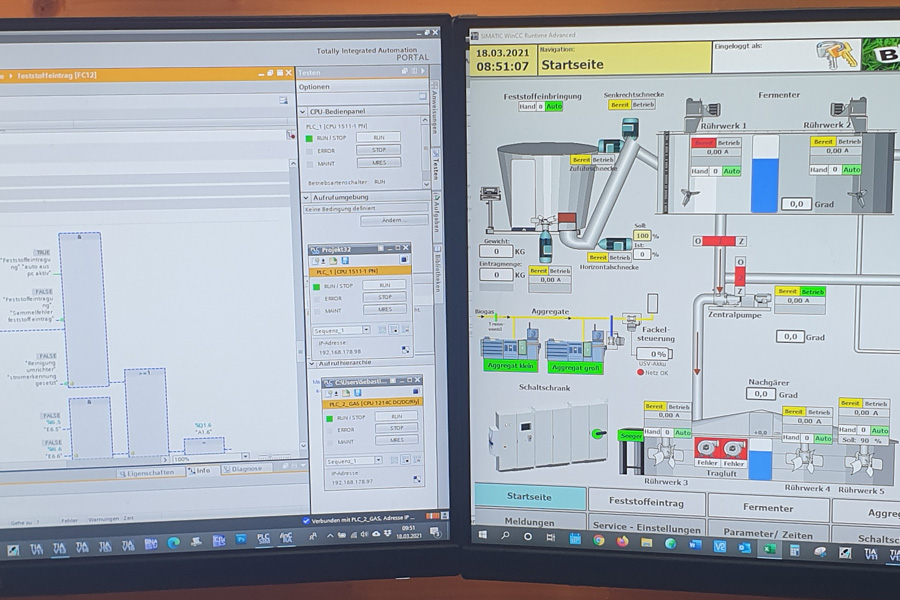This screenshot has width=900, height=600.
Task: Open Excel on right monitor taskbar
Action: point(769,549)
